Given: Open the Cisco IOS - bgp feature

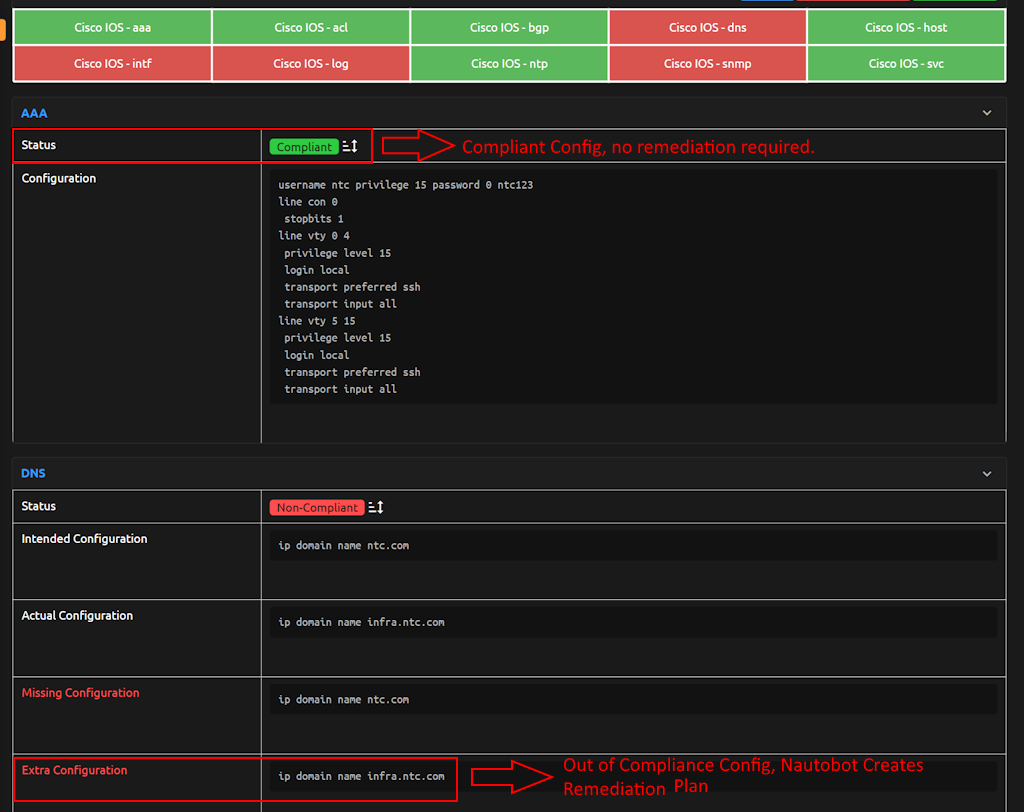Looking at the screenshot, I should coord(508,27).
